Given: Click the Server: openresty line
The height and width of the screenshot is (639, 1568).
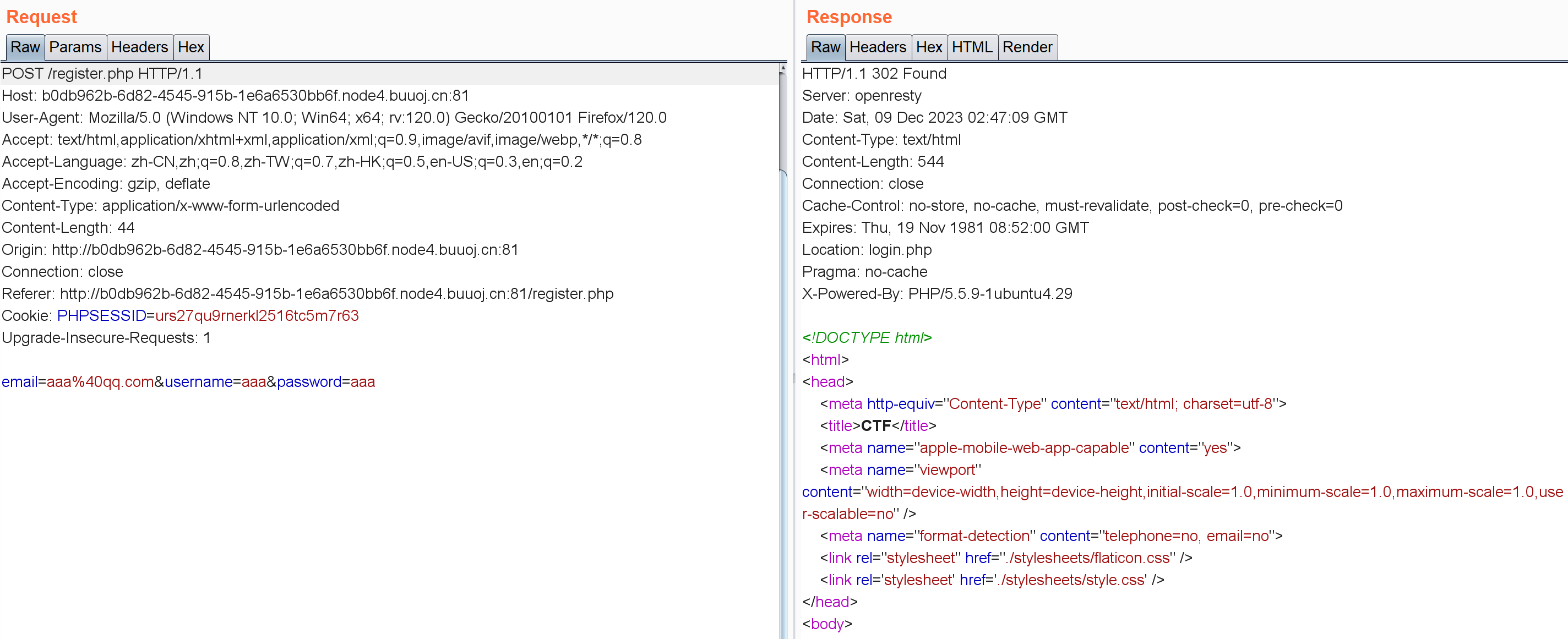Looking at the screenshot, I should tap(862, 96).
